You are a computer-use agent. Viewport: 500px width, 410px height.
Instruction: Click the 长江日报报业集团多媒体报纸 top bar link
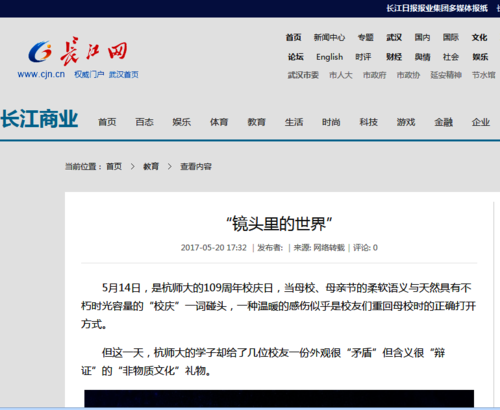[x=437, y=8]
